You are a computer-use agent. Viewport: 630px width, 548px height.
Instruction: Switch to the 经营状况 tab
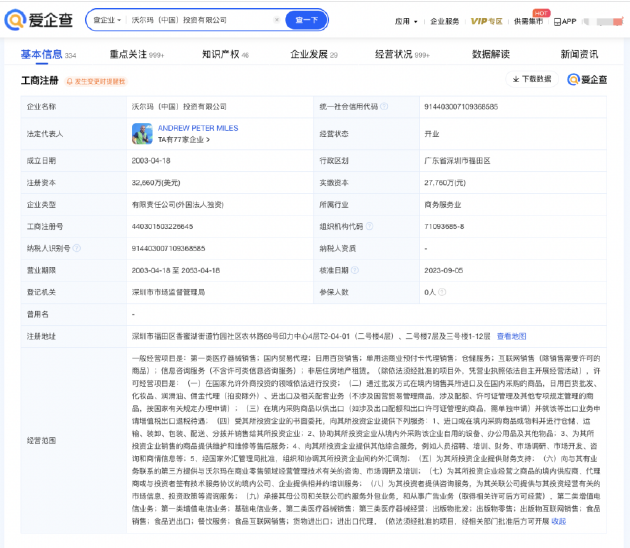click(402, 54)
